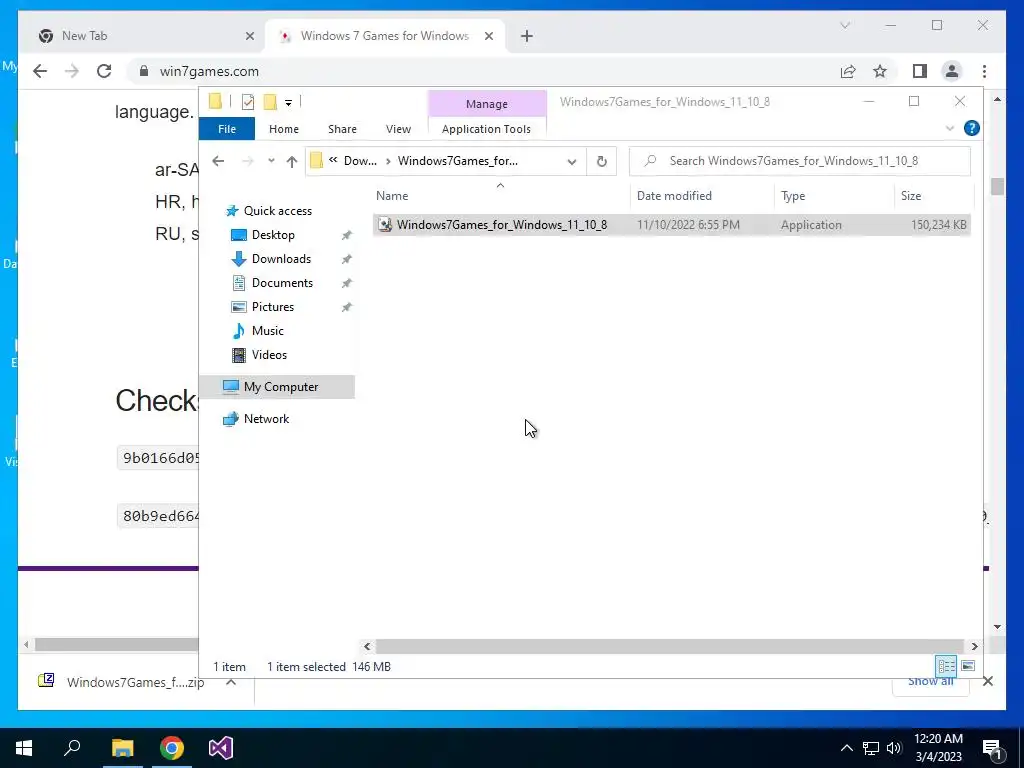Click the Search Windows7Games_for_Windows_11_10_8 field

[x=800, y=161]
